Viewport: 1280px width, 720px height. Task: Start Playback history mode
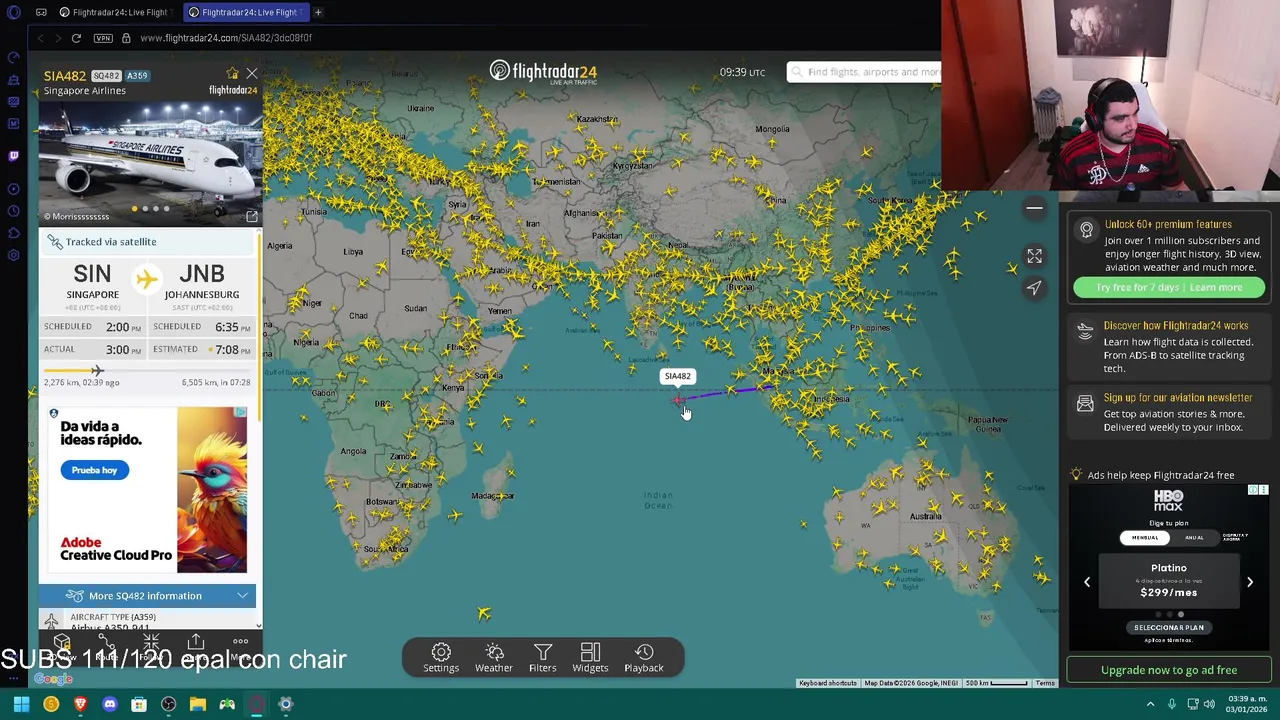point(644,658)
